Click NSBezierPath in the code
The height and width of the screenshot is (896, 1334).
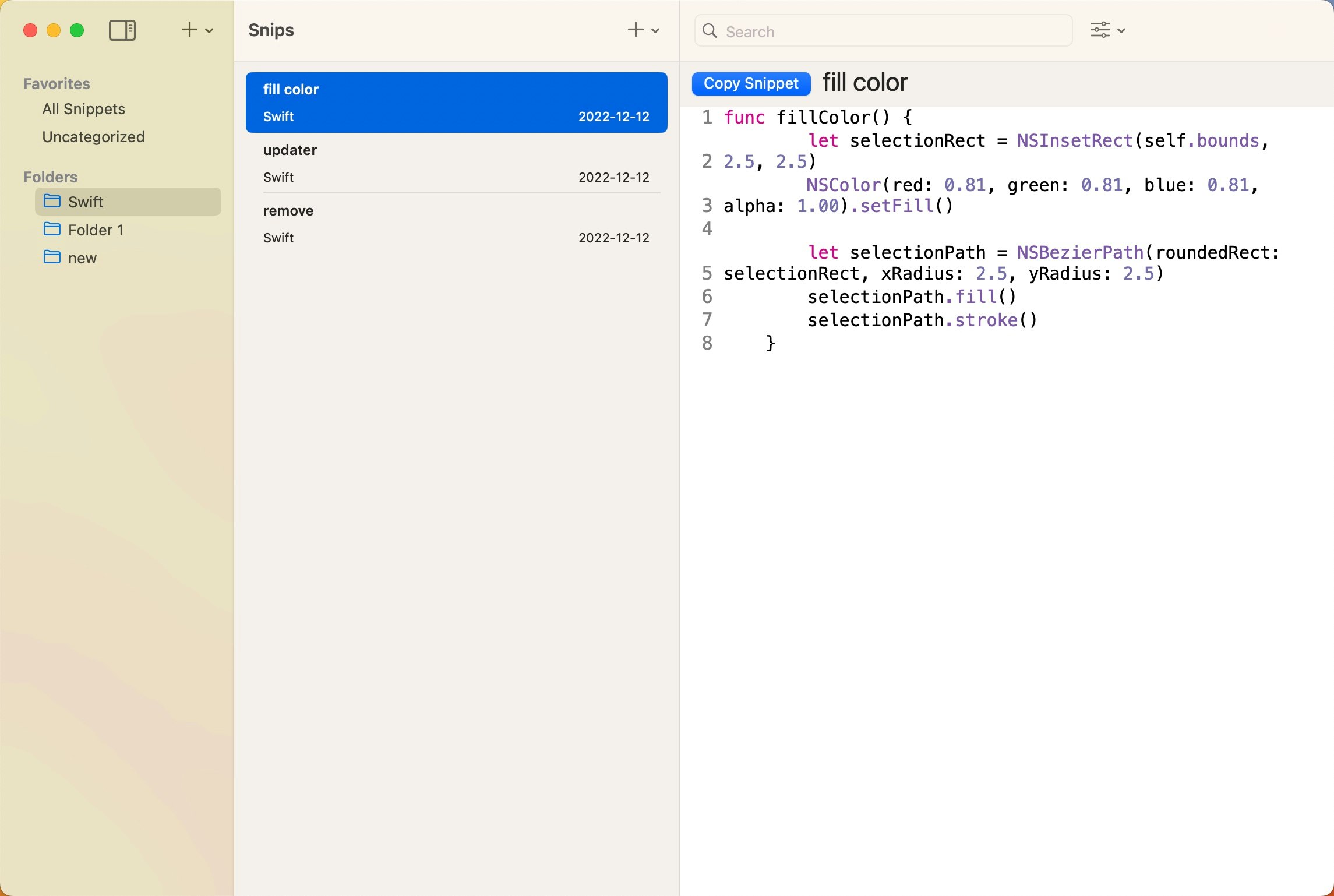coord(1080,252)
